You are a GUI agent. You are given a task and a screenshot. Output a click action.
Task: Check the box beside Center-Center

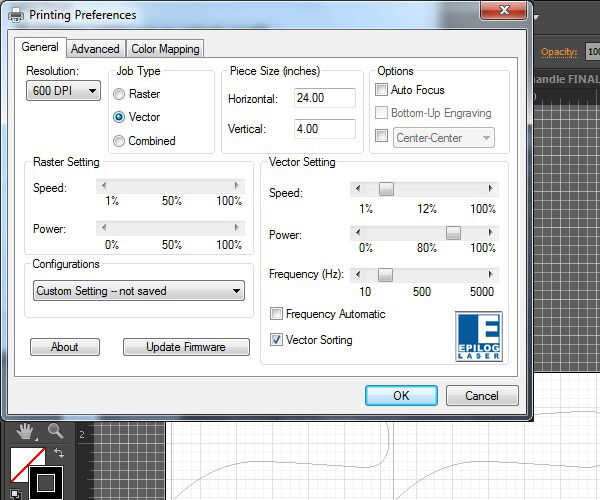click(381, 135)
